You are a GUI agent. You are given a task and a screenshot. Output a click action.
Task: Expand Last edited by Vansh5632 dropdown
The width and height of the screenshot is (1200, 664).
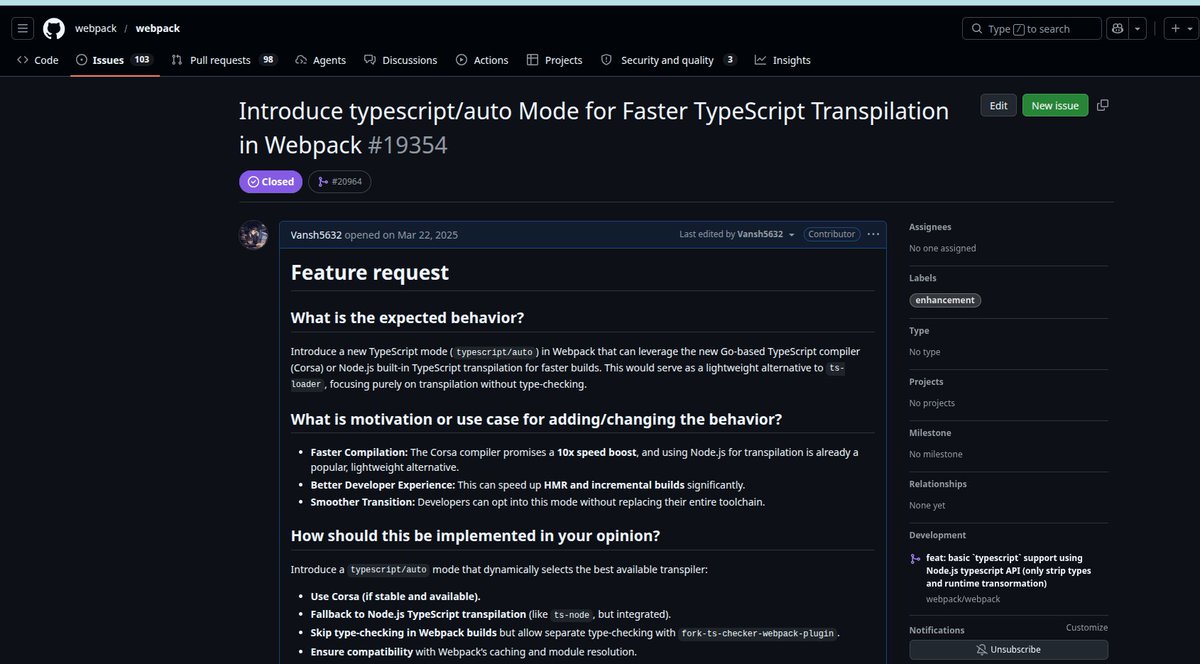[x=737, y=234]
